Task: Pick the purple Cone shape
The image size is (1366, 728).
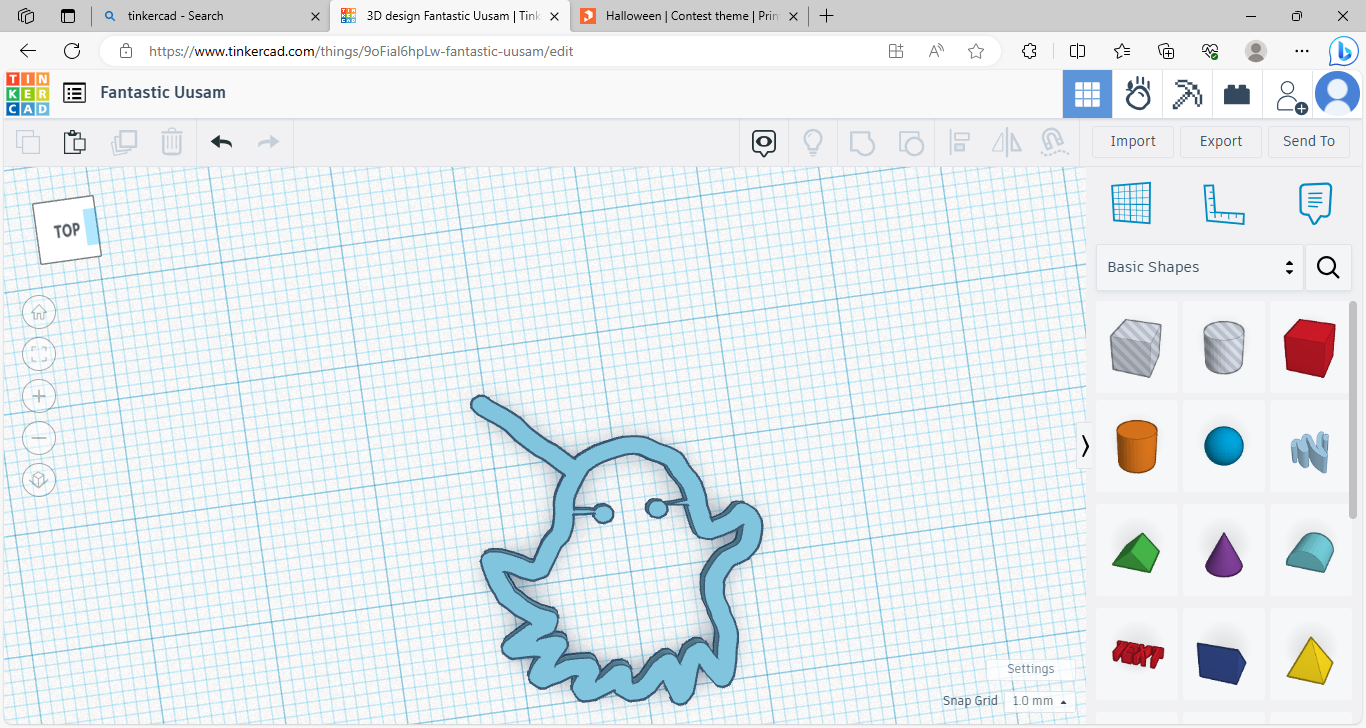Action: point(1224,553)
